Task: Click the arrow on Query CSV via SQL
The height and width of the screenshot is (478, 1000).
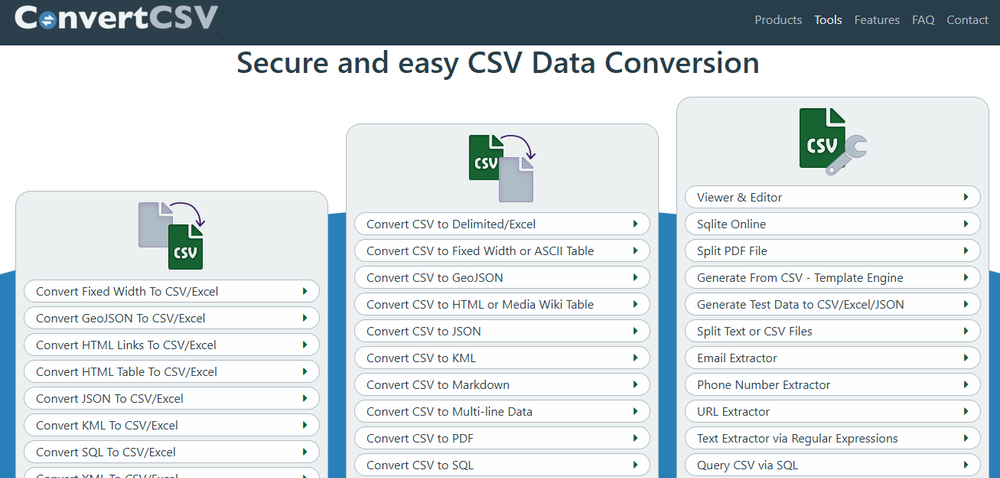Action: (x=966, y=465)
